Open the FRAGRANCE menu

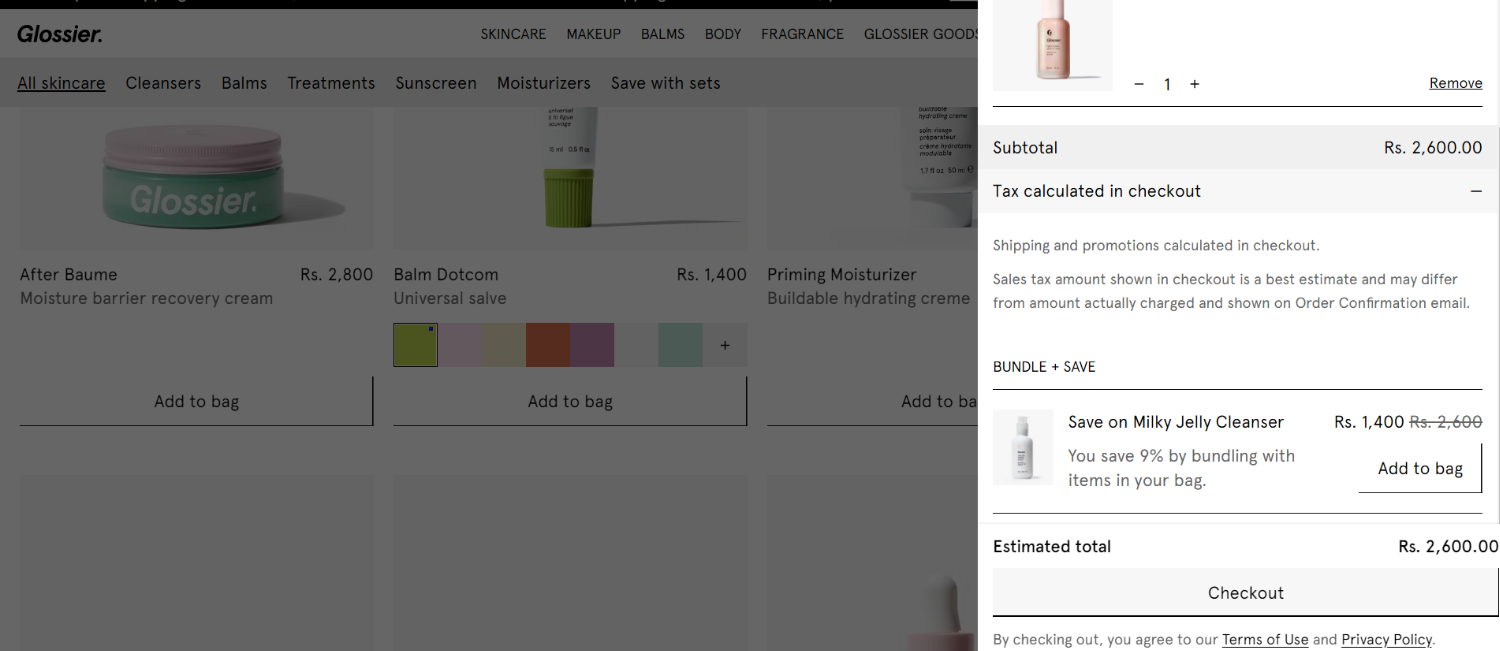tap(803, 34)
